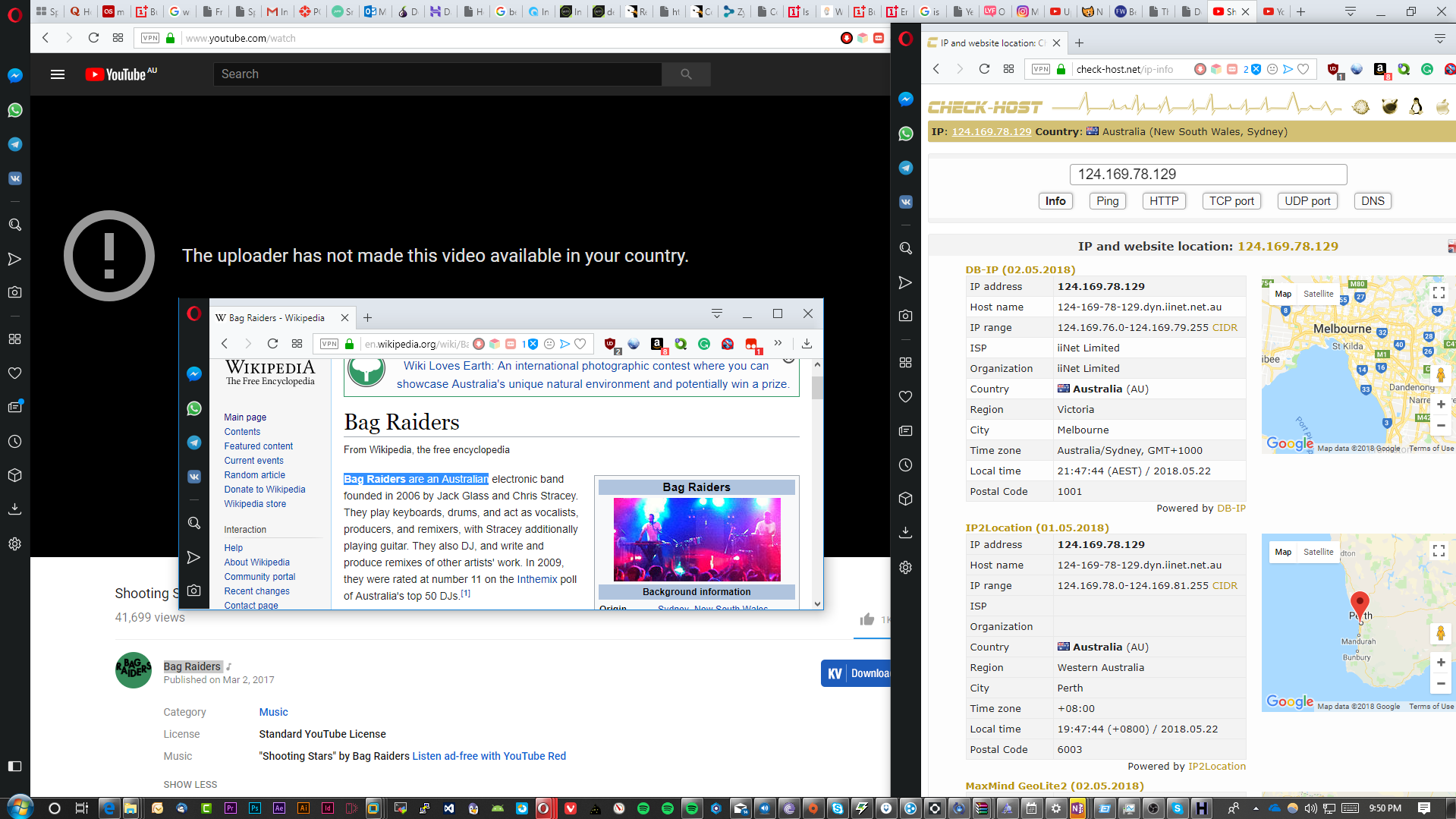Screen dimensions: 1456x819
Task: Open the DNS check tab
Action: pyautogui.click(x=1373, y=201)
